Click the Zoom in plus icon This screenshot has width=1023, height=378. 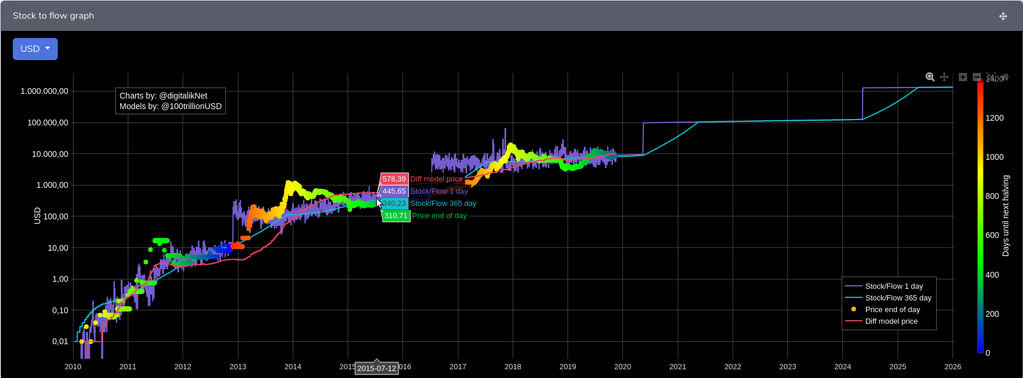963,77
